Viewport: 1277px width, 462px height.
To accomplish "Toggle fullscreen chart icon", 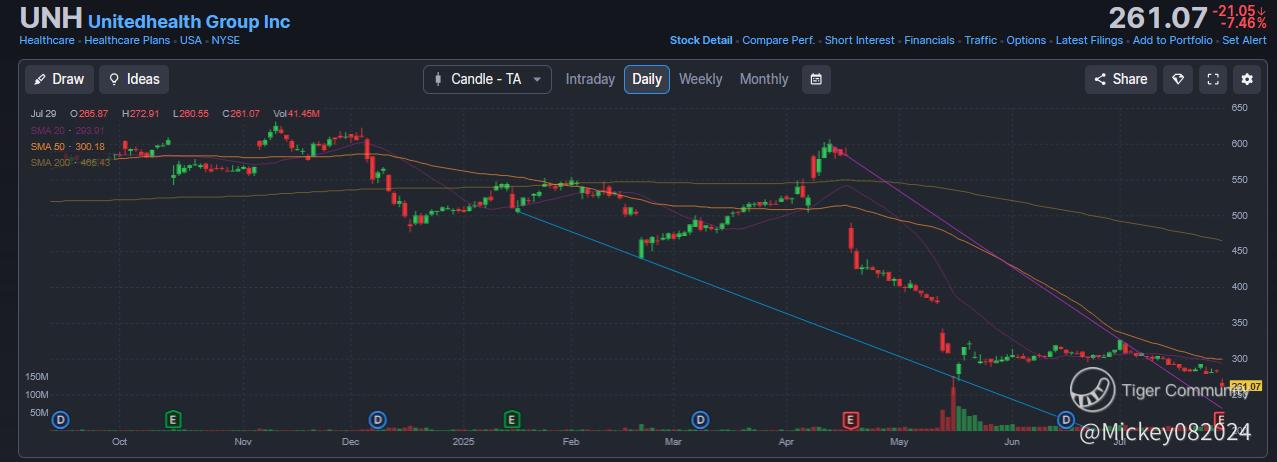I will tap(1212, 79).
